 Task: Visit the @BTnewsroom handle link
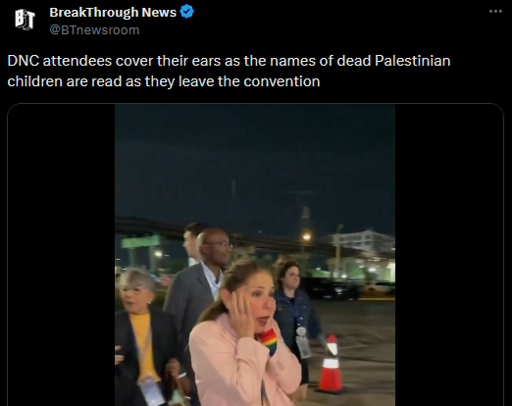[94, 30]
